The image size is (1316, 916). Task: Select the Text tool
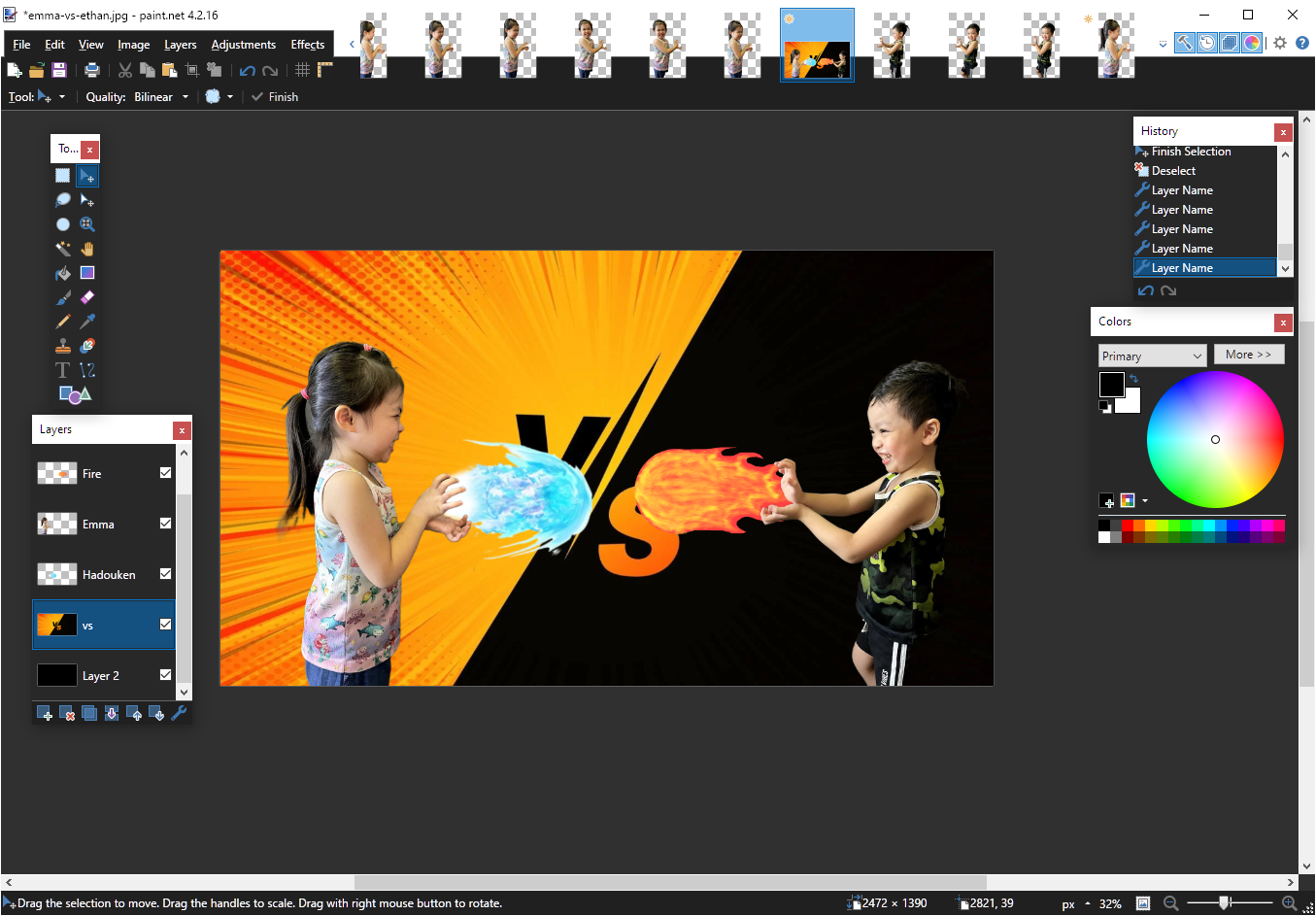pos(63,370)
